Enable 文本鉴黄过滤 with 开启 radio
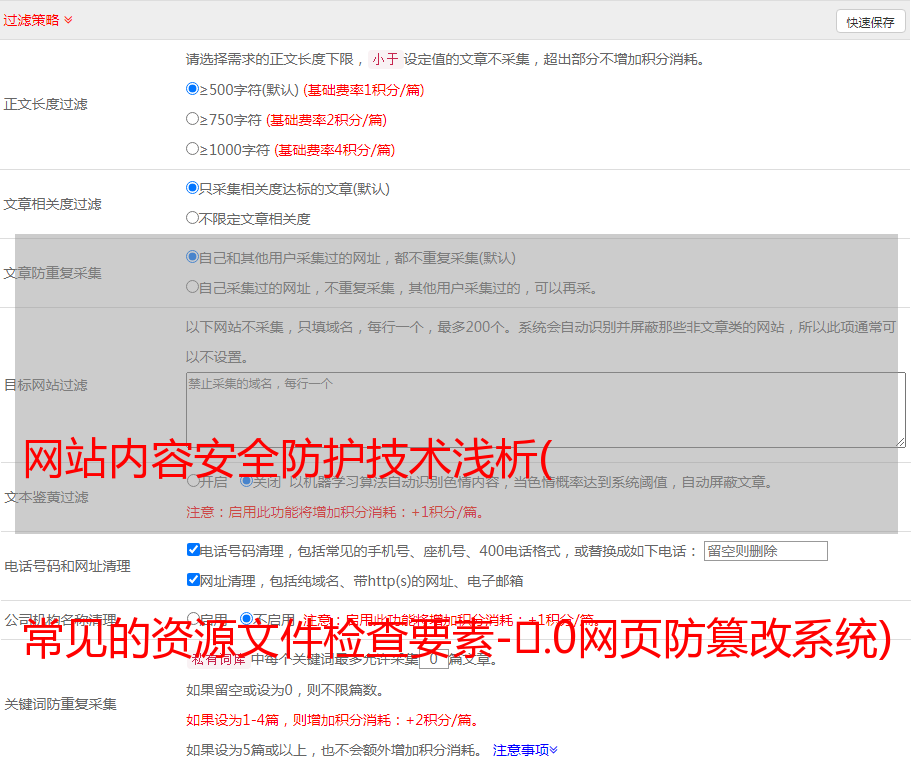The height and width of the screenshot is (768, 912). coord(193,481)
